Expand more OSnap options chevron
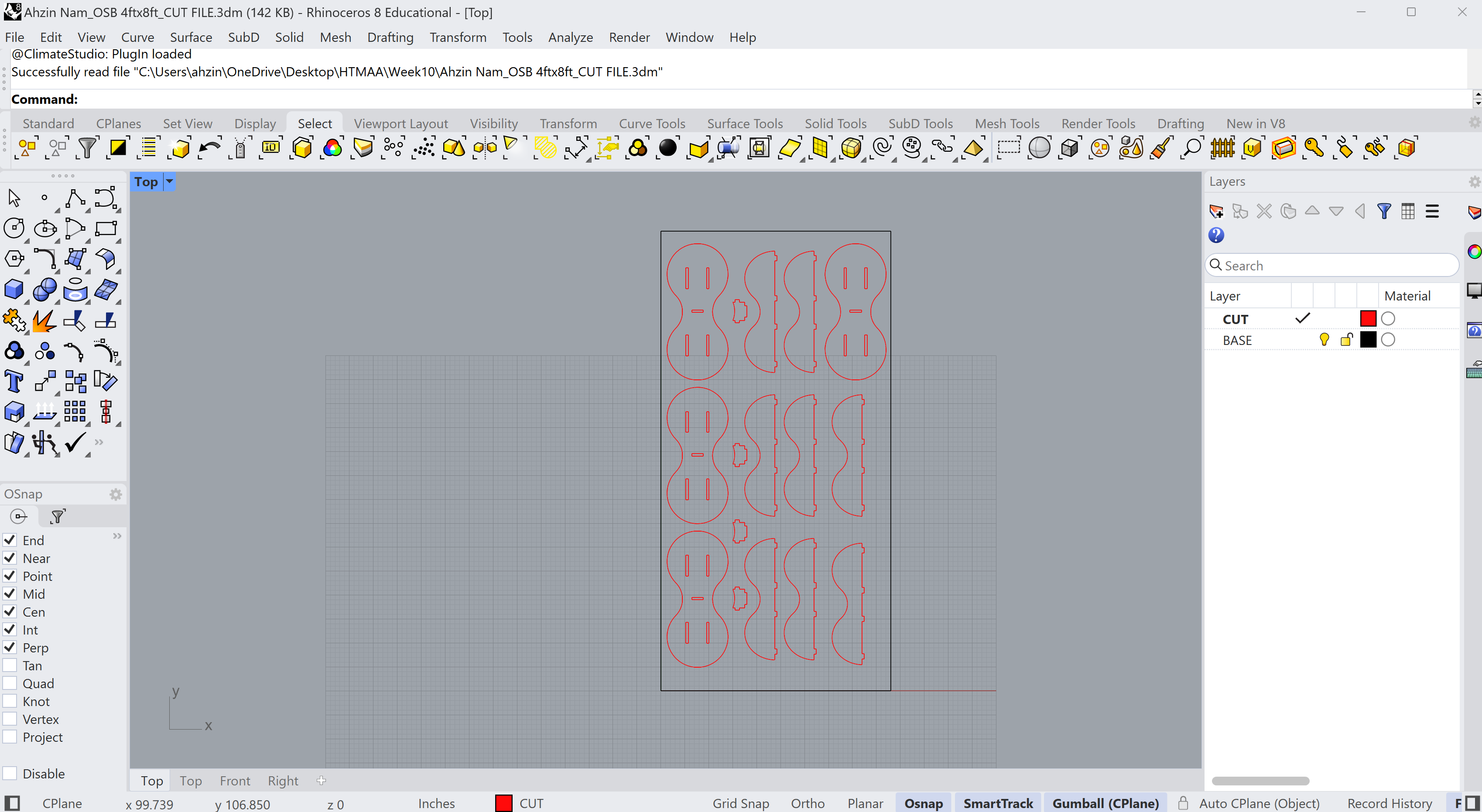The image size is (1482, 812). [117, 536]
